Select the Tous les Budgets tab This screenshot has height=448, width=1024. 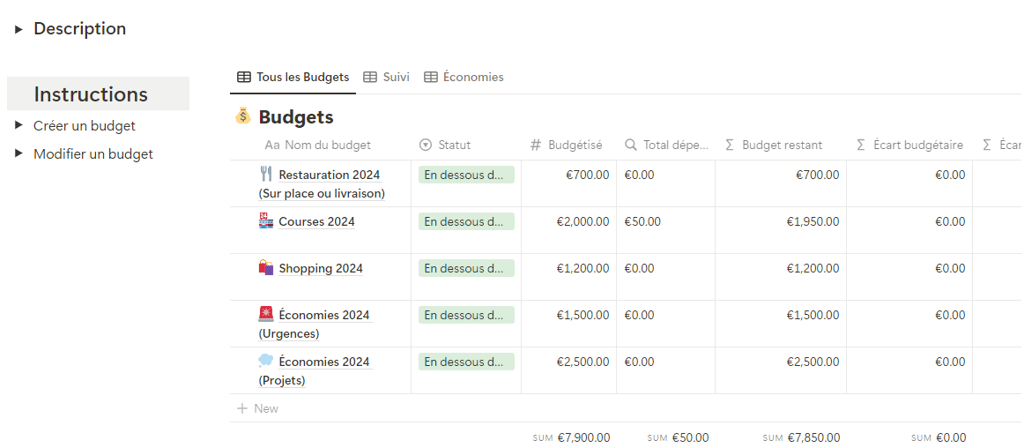(x=293, y=77)
